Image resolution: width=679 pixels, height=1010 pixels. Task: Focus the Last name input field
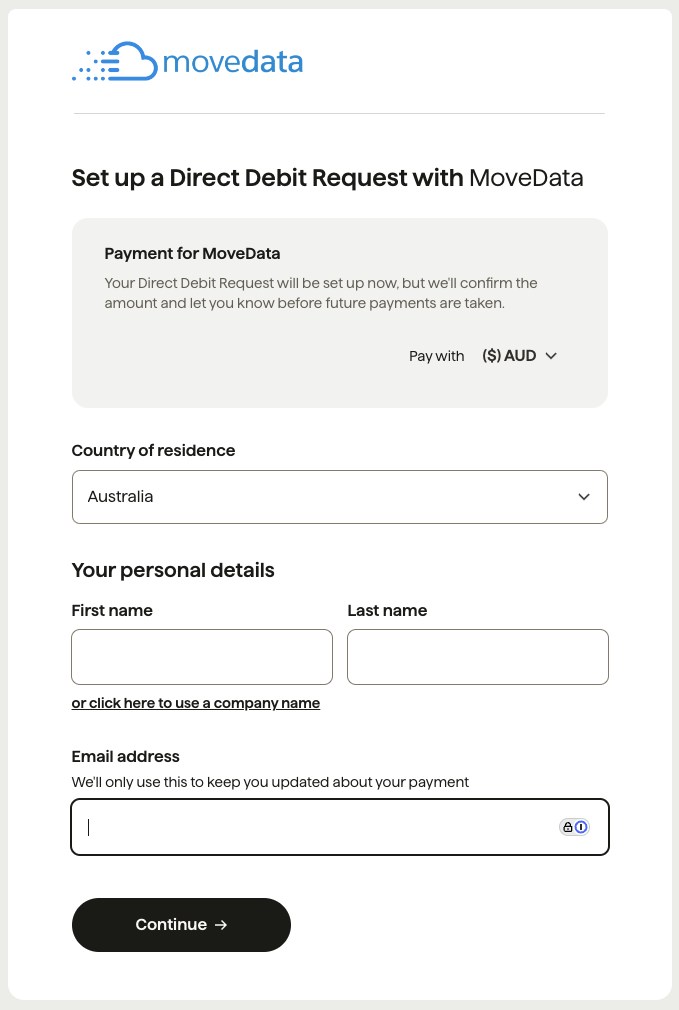coord(478,657)
